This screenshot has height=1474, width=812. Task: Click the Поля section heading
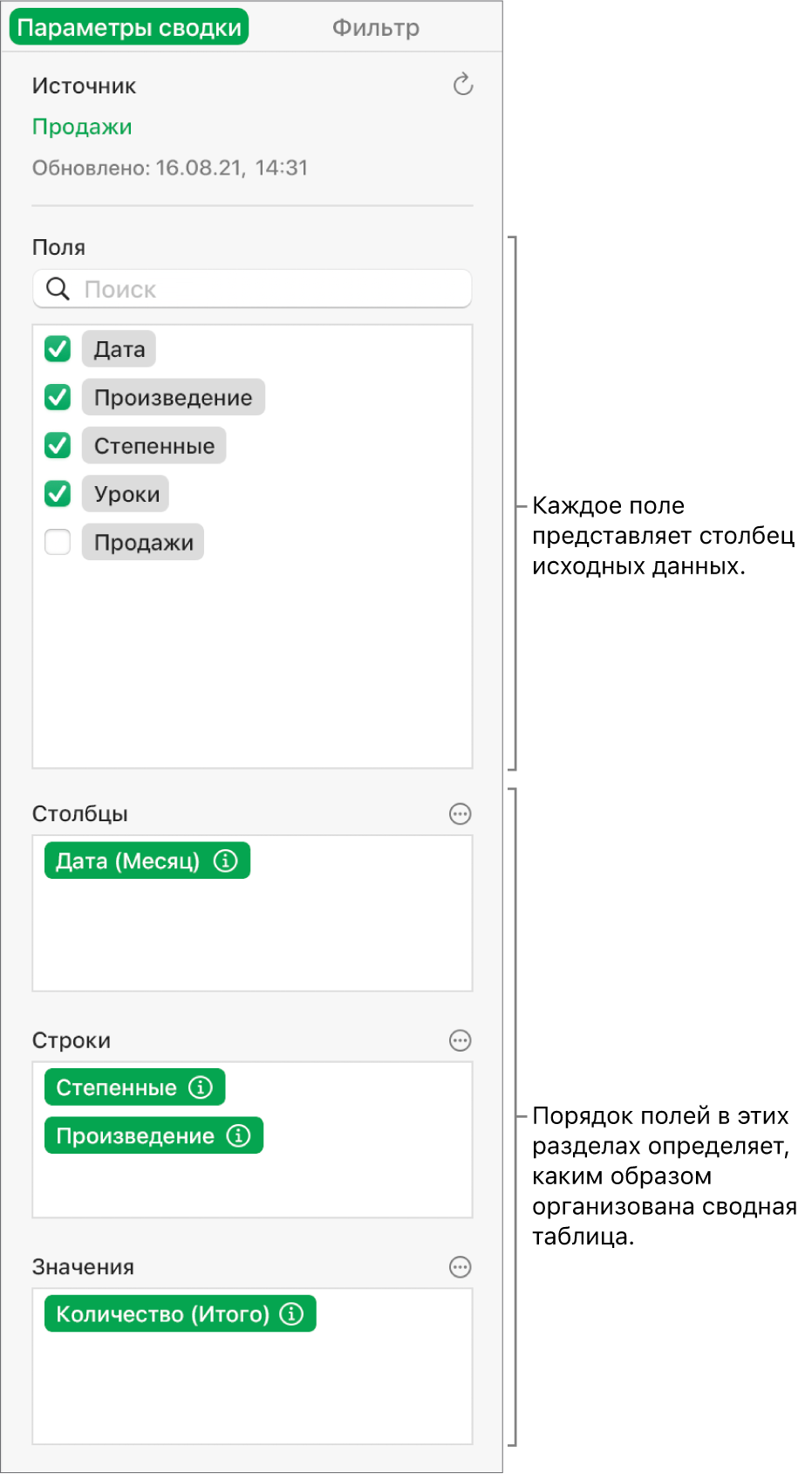click(x=58, y=248)
